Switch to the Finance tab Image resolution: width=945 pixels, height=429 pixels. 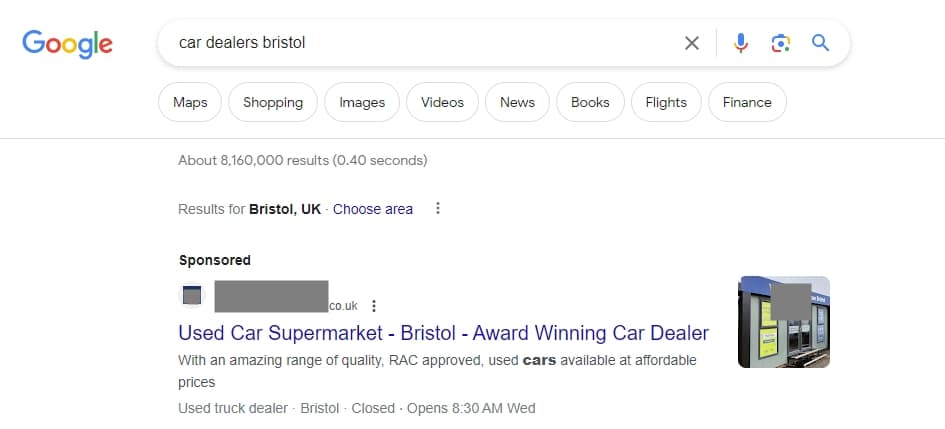click(747, 102)
